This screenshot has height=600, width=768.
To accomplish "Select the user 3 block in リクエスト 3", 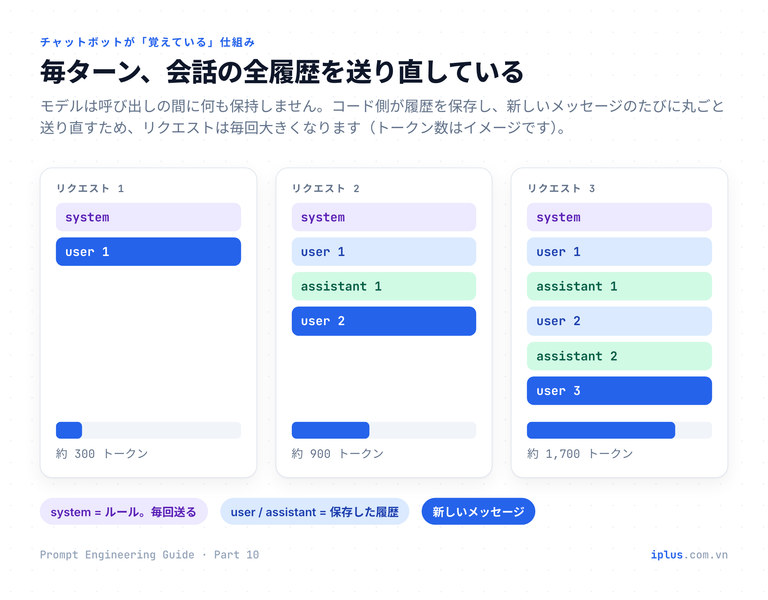I will (620, 391).
